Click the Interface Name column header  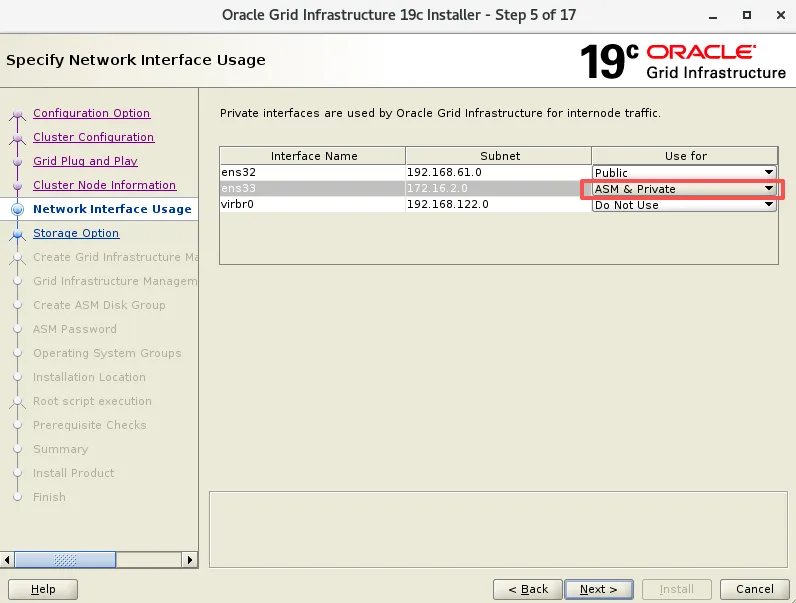(313, 156)
